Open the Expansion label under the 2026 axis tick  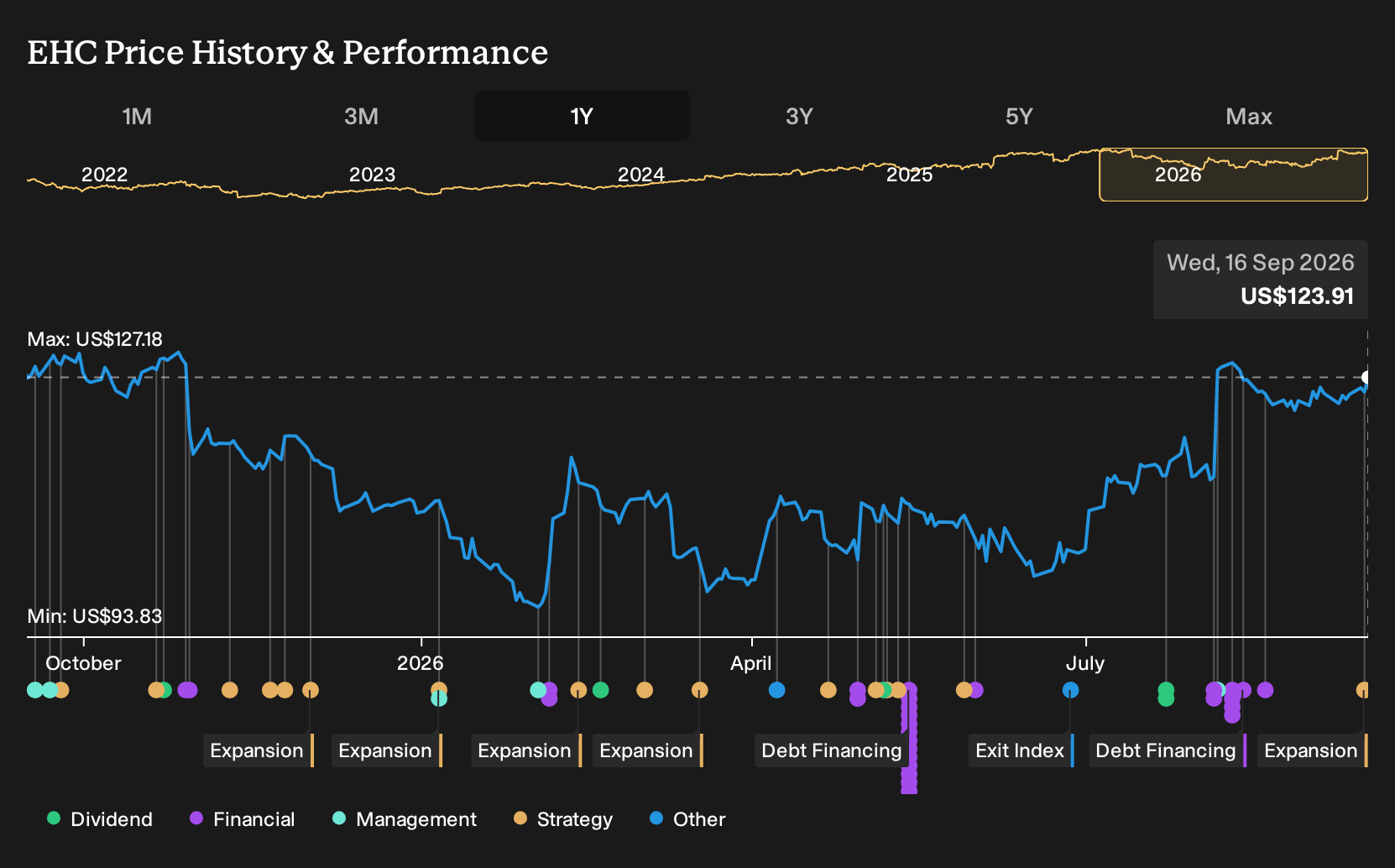387,750
